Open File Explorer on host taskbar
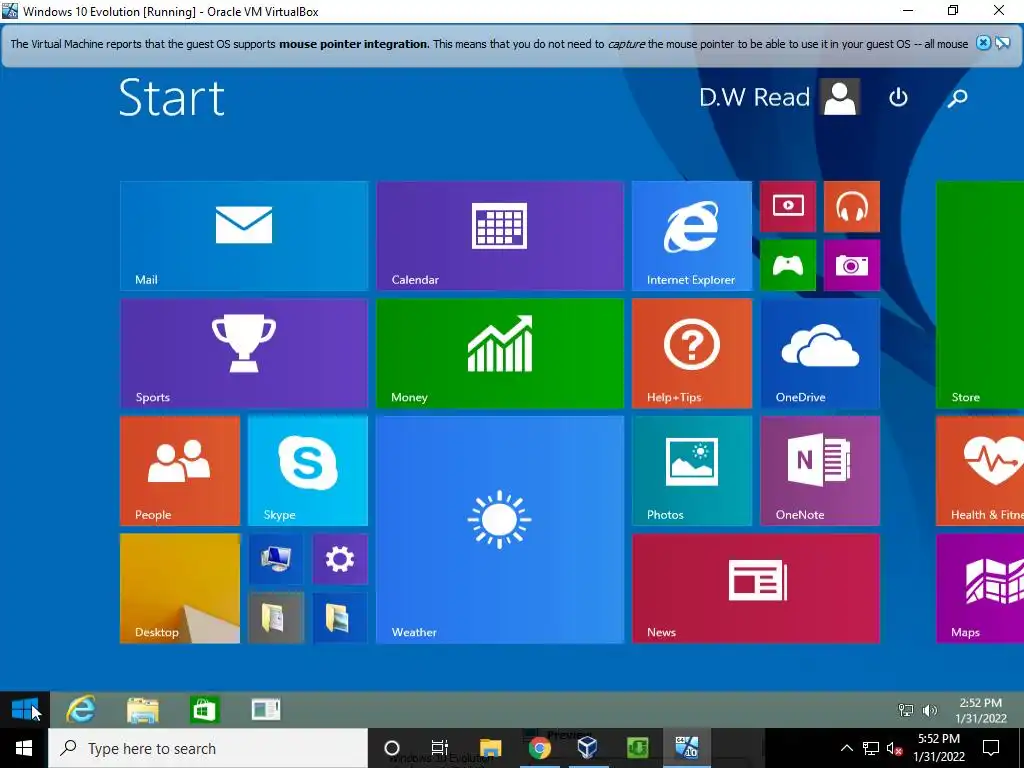 (490, 748)
